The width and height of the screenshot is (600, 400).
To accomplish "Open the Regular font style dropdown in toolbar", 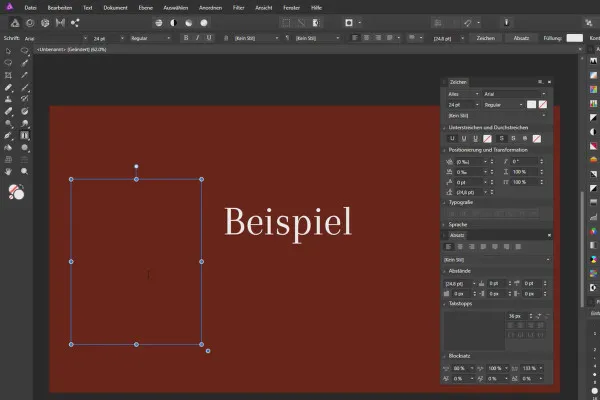I will pyautogui.click(x=150, y=38).
